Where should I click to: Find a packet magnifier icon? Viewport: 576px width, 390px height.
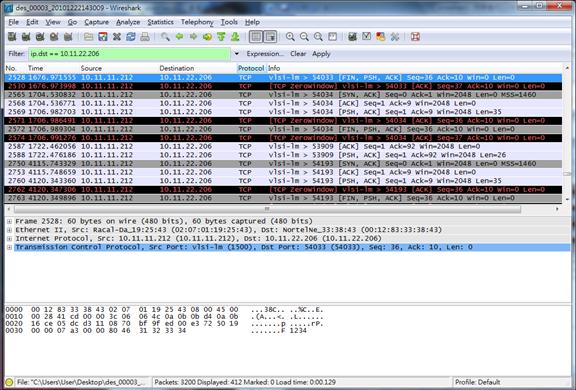point(165,37)
